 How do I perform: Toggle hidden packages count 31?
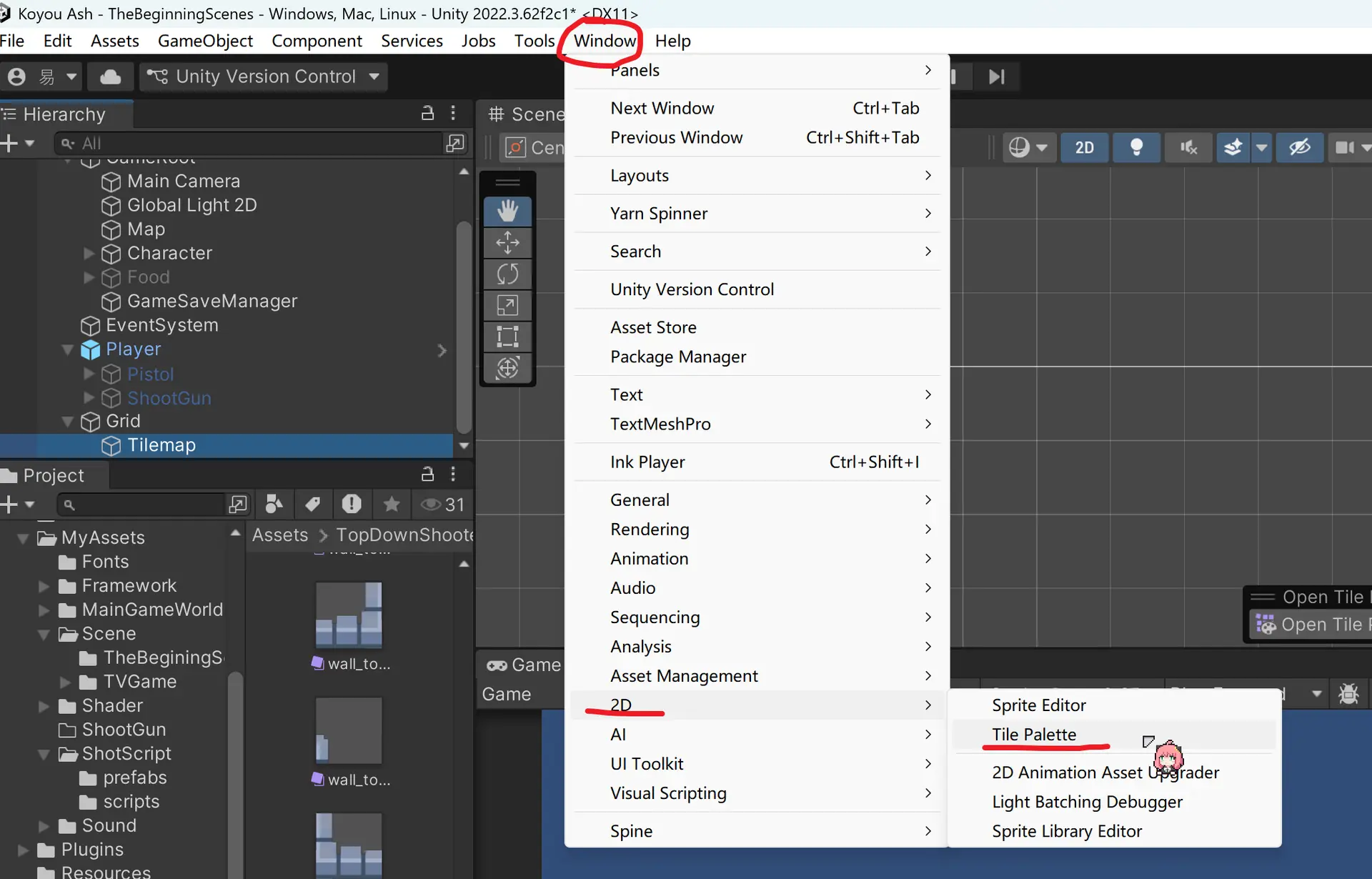point(442,504)
